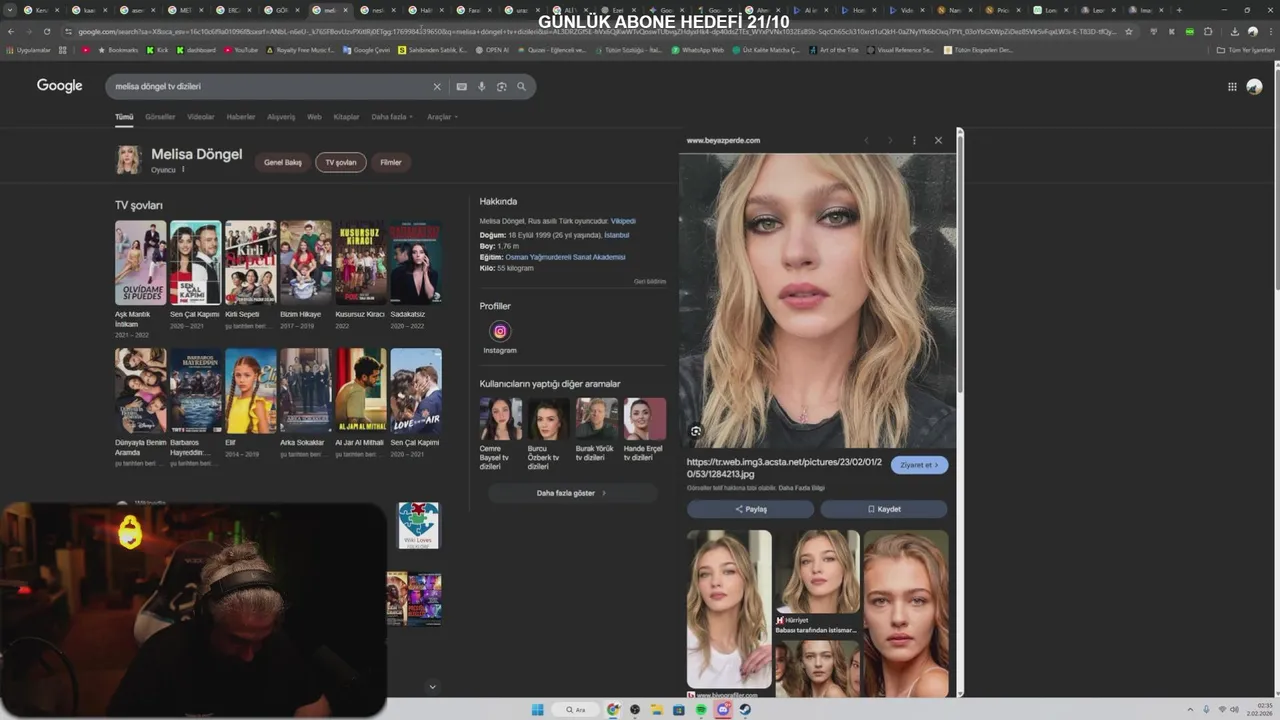Open Microsoft Store from the taskbar
The width and height of the screenshot is (1280, 720).
point(679,710)
